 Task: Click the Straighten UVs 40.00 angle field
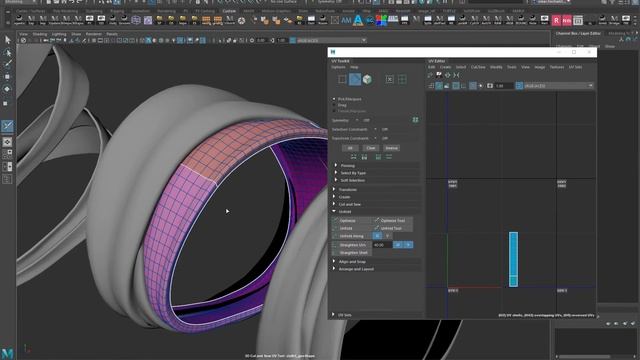[382, 245]
